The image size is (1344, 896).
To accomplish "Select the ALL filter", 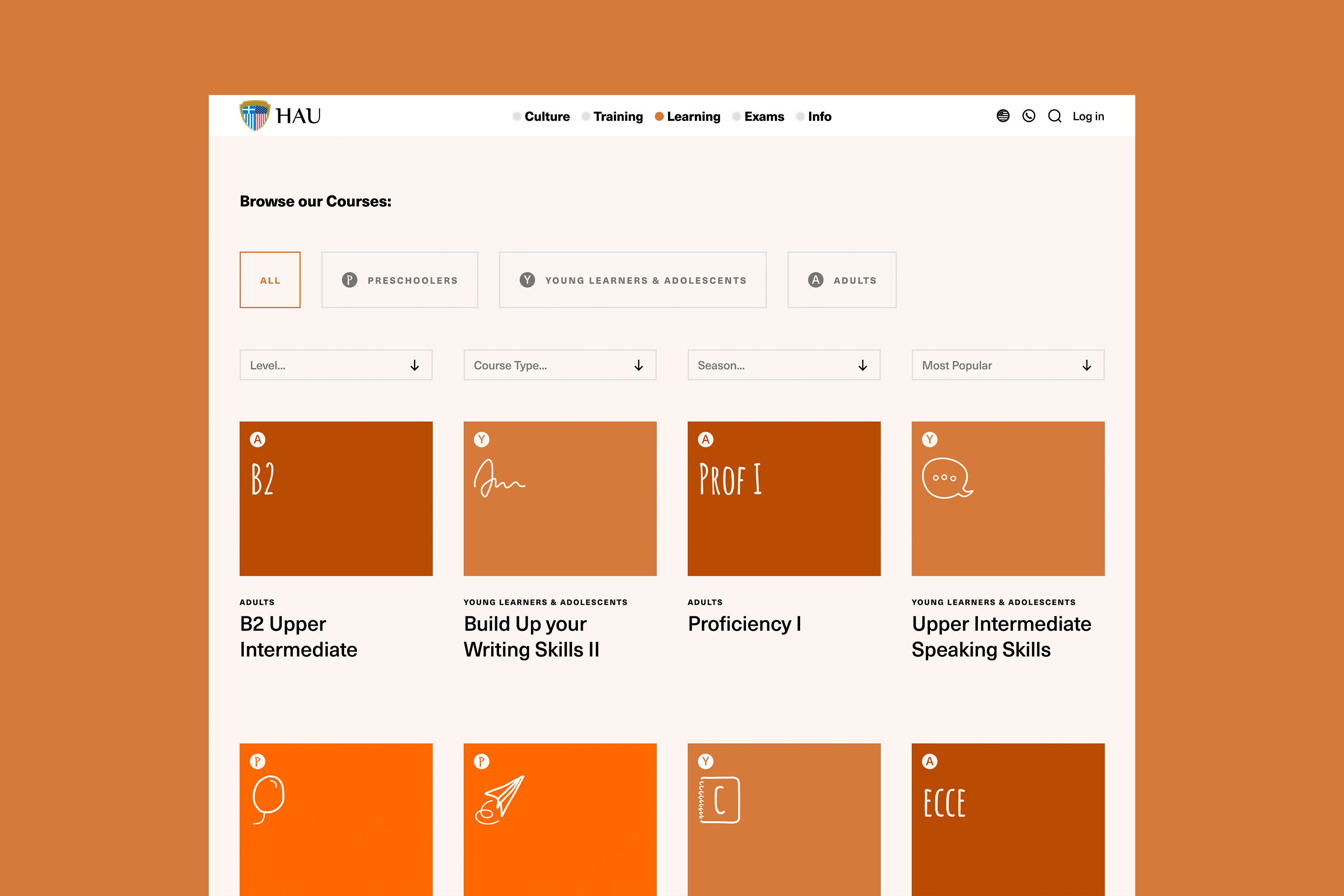I will (270, 280).
